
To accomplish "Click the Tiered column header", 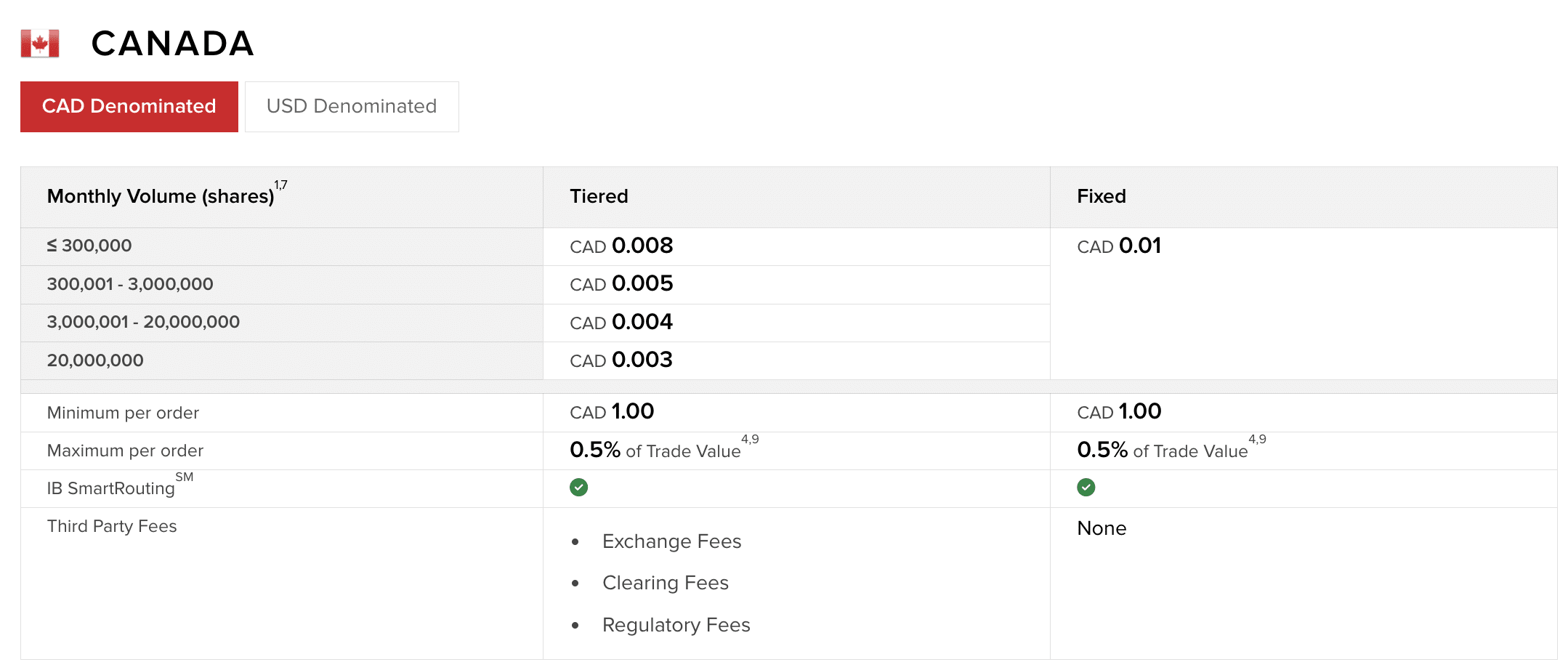I will tap(599, 196).
